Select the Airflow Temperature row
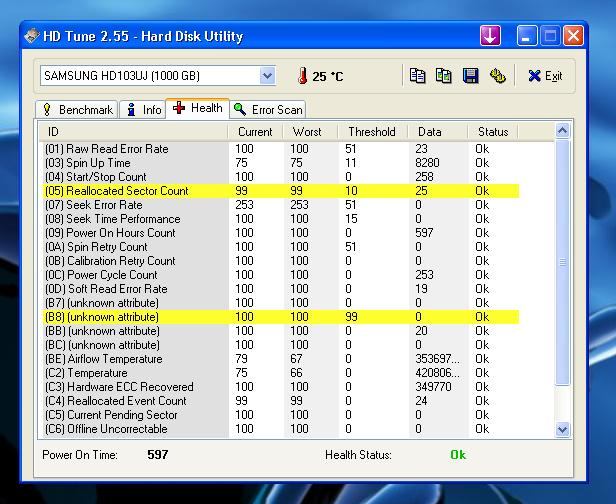Image resolution: width=616 pixels, height=504 pixels. click(x=281, y=359)
